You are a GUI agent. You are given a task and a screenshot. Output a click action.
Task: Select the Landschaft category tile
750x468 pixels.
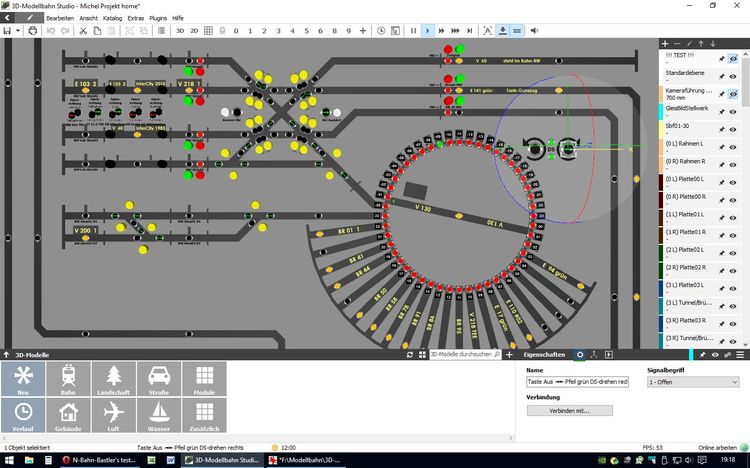113,380
